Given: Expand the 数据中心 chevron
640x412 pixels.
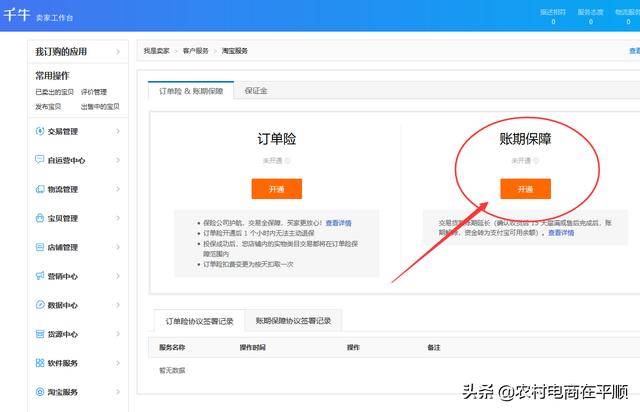Looking at the screenshot, I should [x=118, y=305].
